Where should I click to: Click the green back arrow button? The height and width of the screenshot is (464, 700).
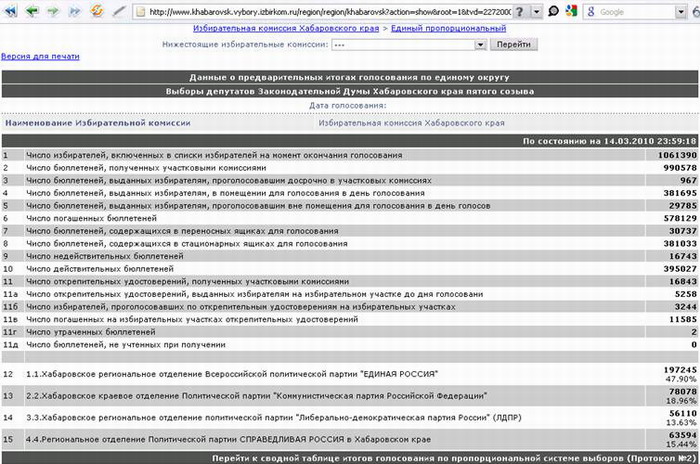(x=30, y=11)
